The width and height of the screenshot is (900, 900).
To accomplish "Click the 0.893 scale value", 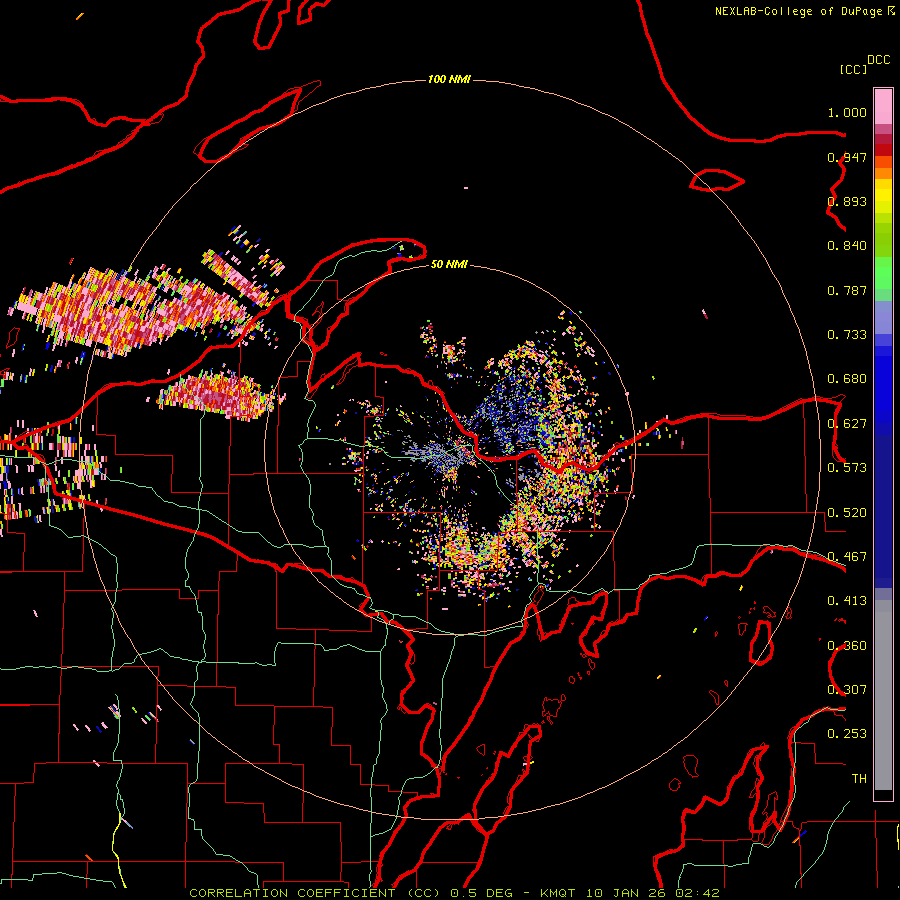I will pos(847,201).
